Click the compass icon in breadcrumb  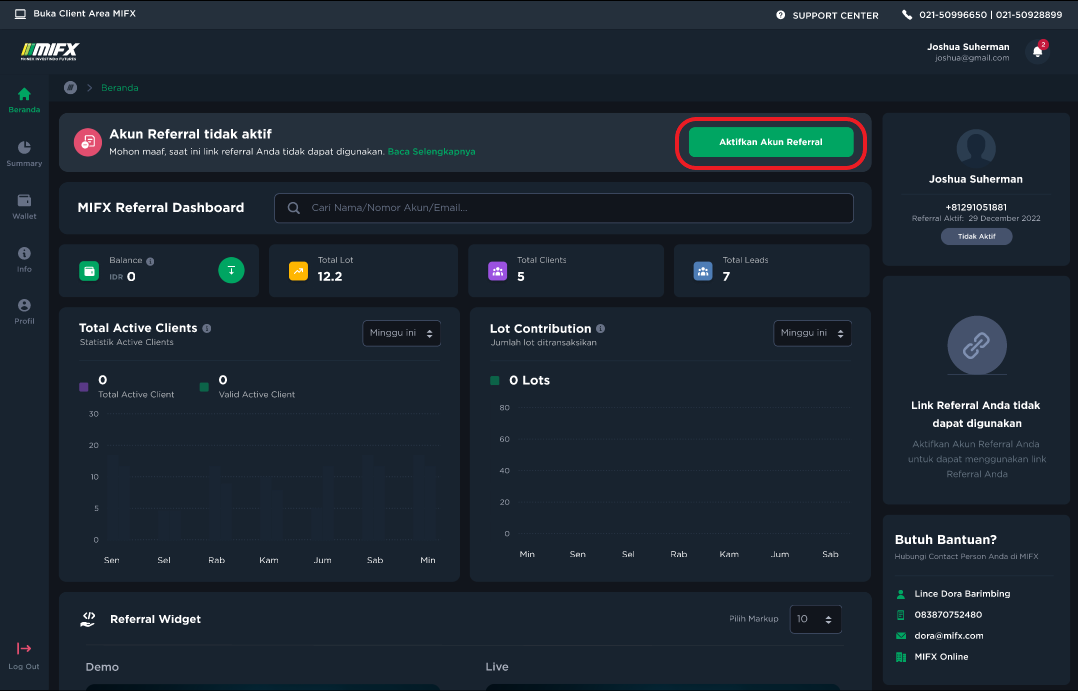[x=70, y=87]
